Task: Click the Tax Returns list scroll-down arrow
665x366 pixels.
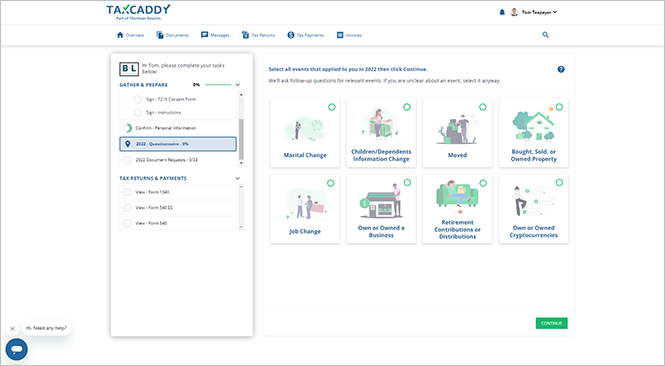Action: (x=241, y=227)
